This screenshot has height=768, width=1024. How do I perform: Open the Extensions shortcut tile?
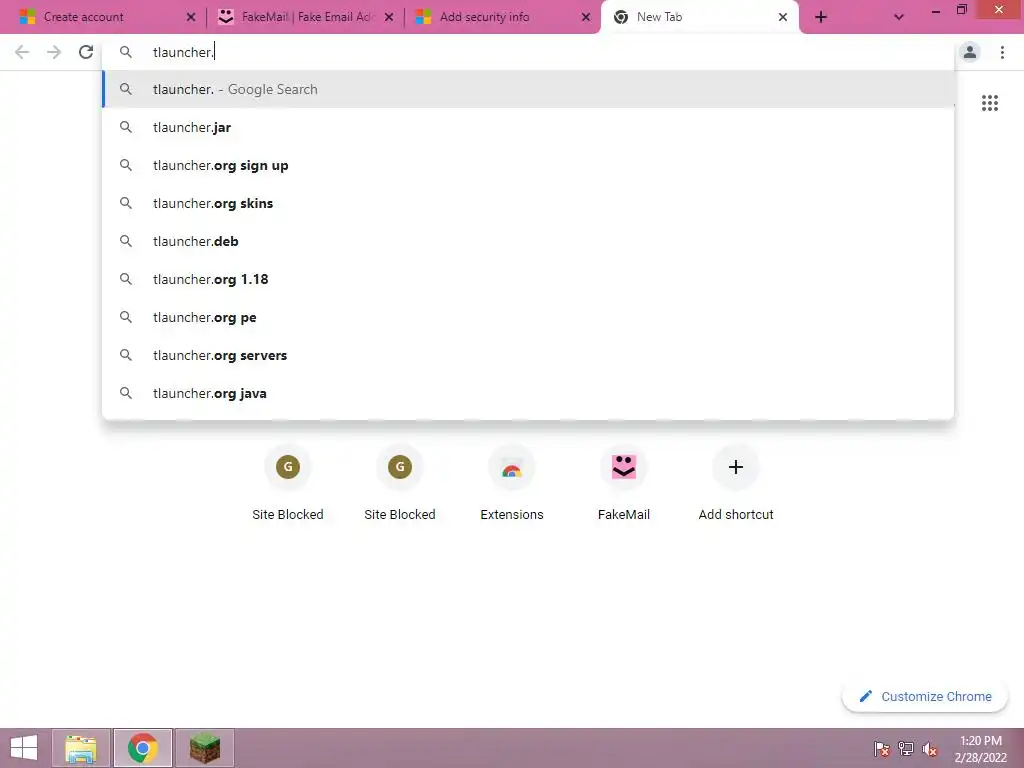coord(512,483)
